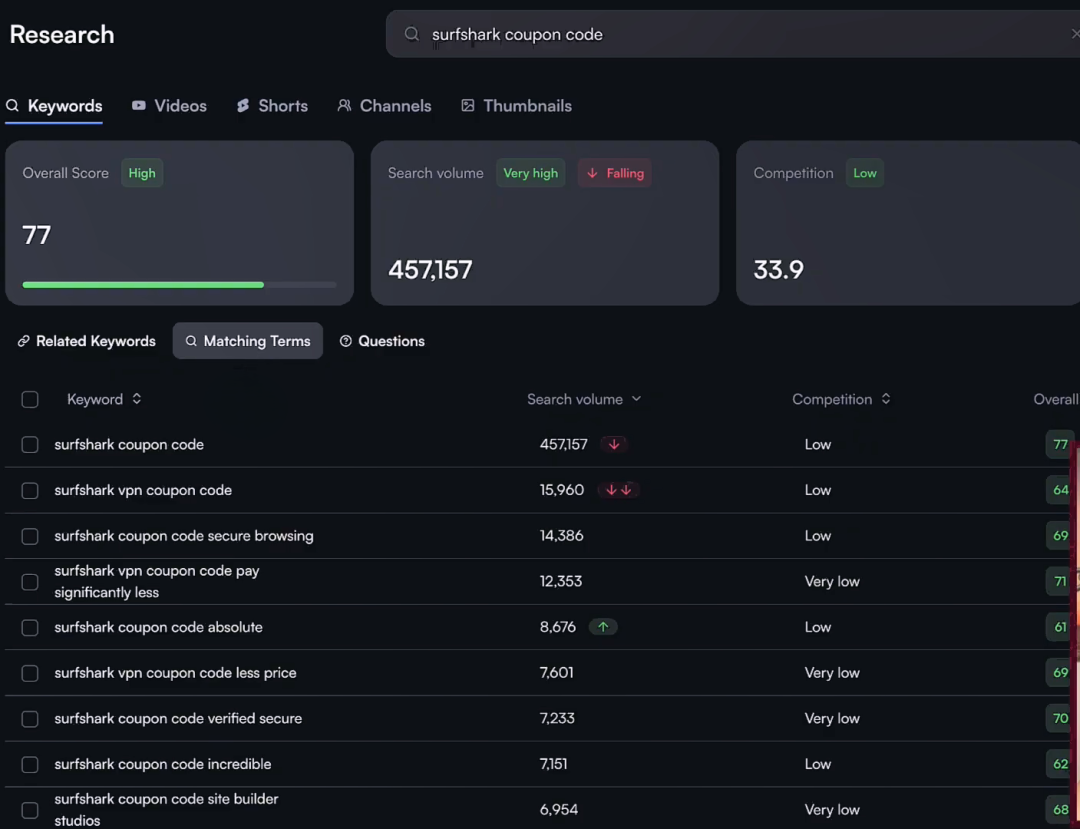Check surfshark coupon code absolute checkbox

click(30, 627)
